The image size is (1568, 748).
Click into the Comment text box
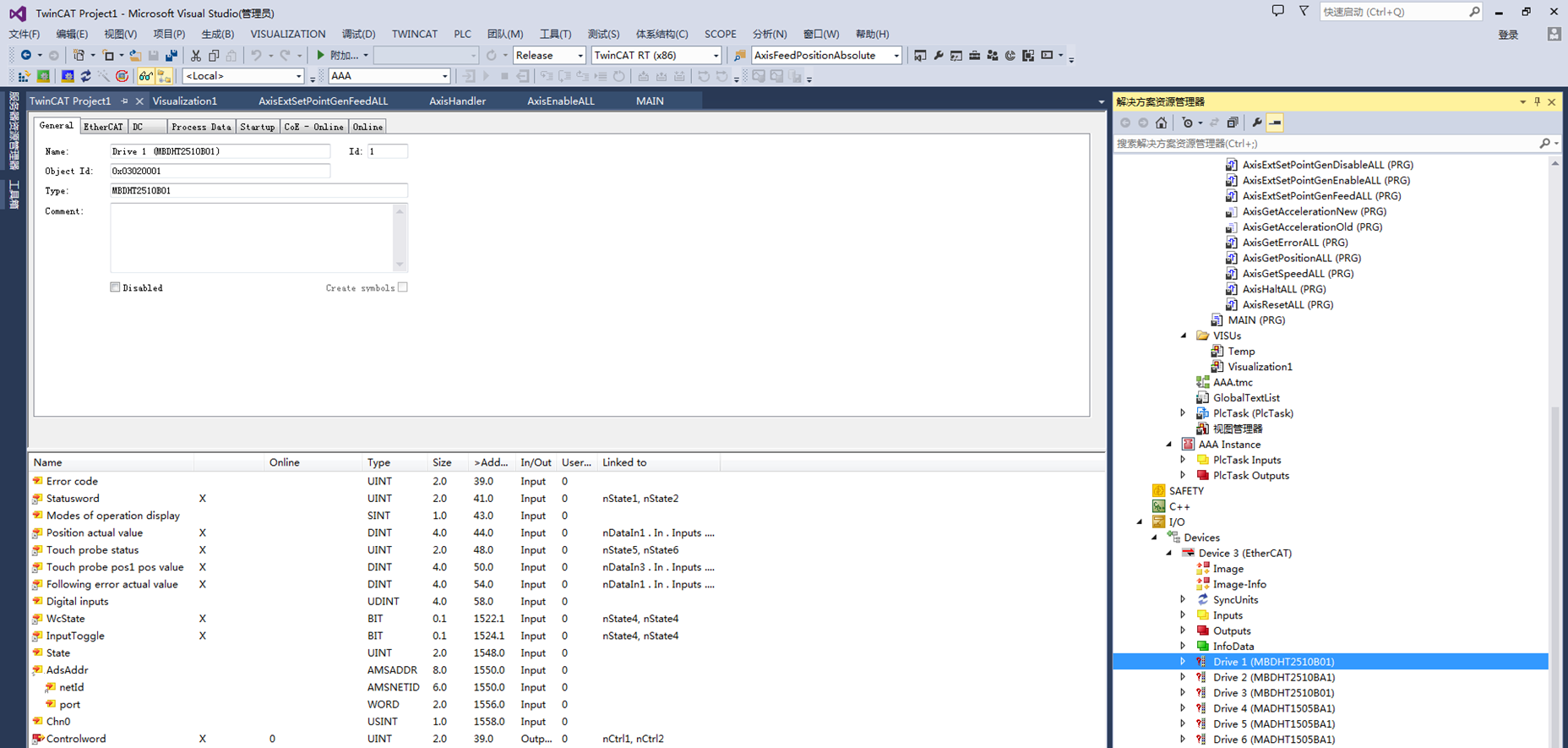[x=252, y=238]
